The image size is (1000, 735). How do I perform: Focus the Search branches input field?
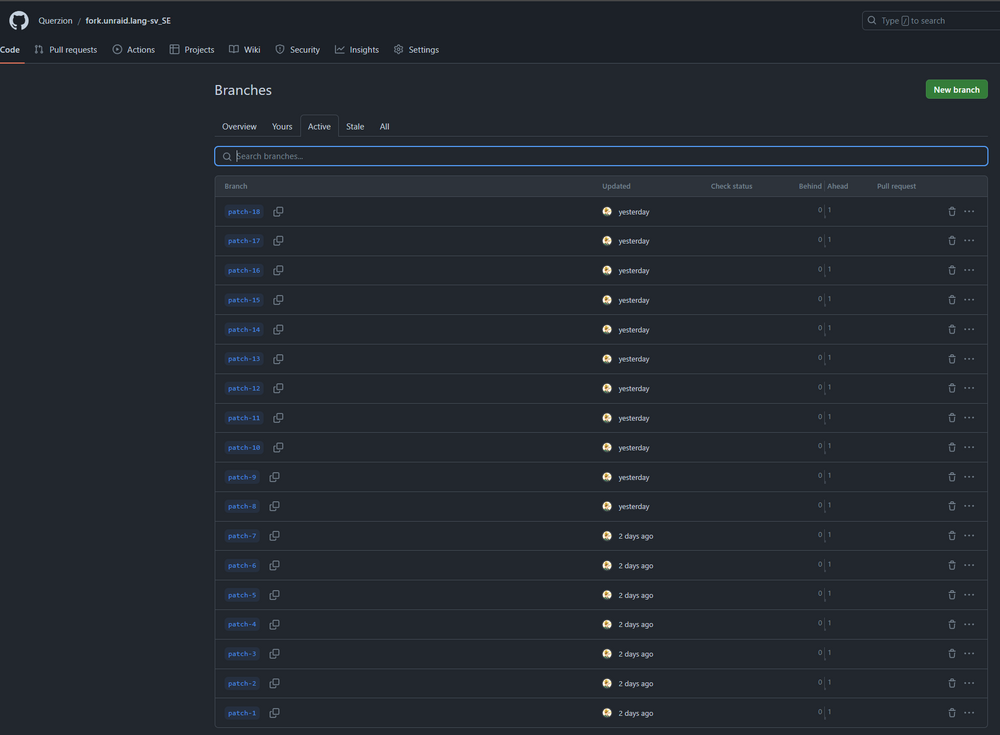point(601,156)
